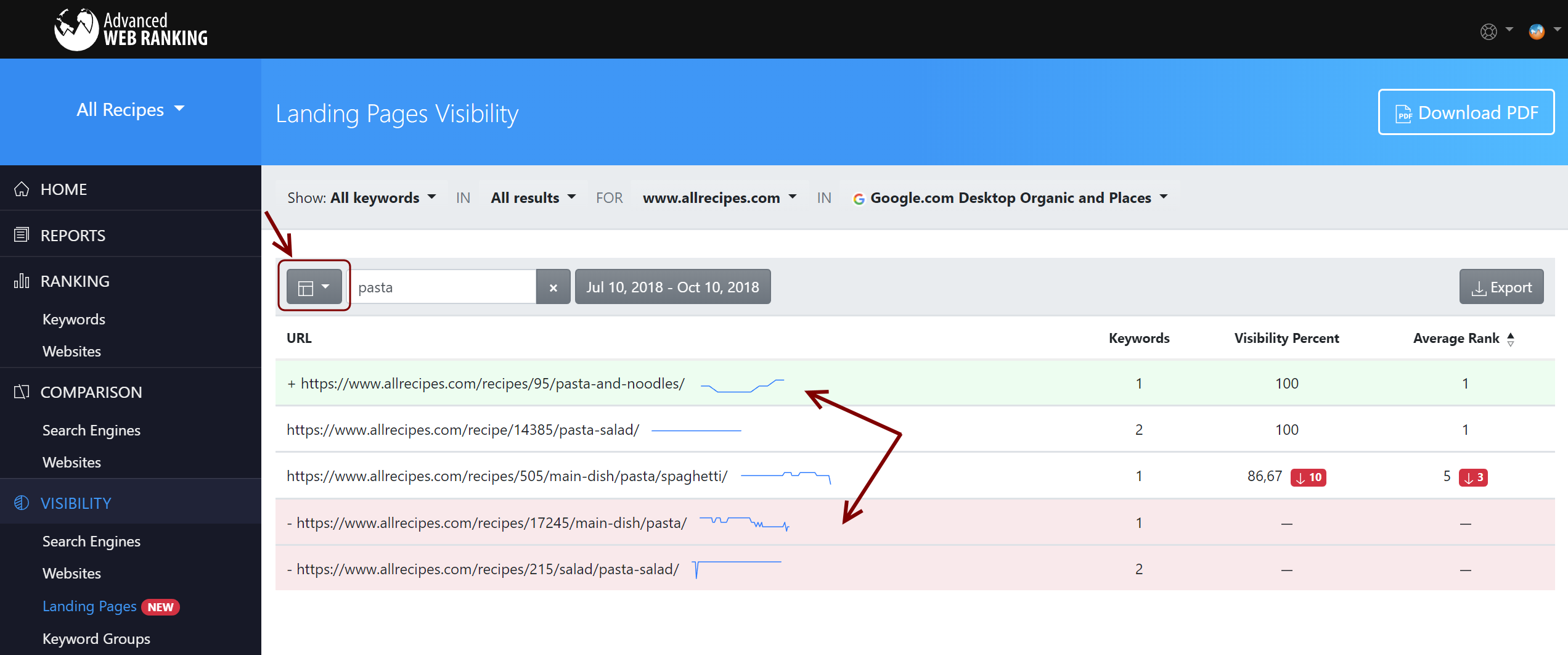Image resolution: width=1568 pixels, height=655 pixels.
Task: Open the pasta-and-noodles URL link
Action: tap(492, 384)
